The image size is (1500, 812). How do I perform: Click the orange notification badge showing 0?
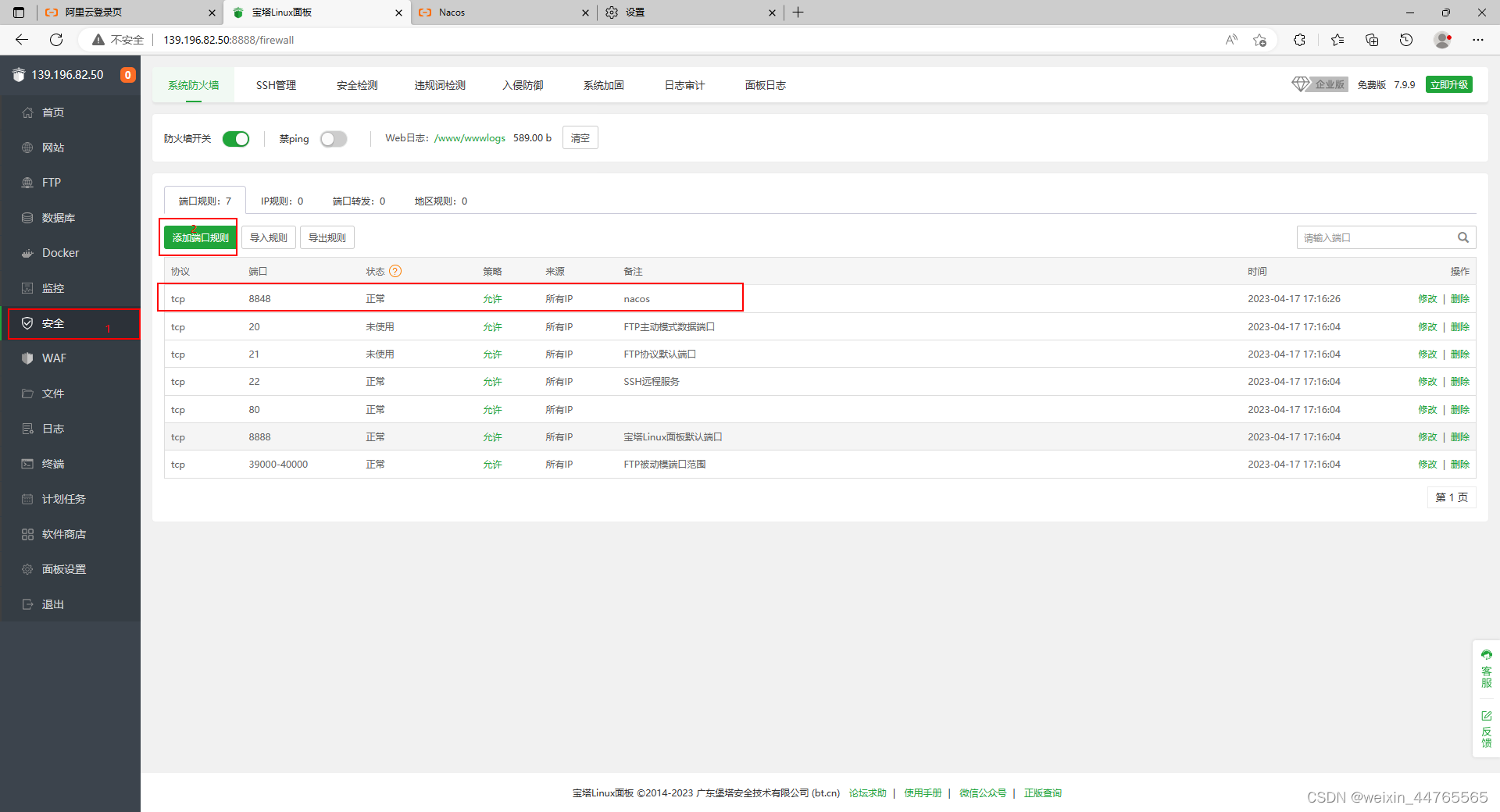[127, 75]
